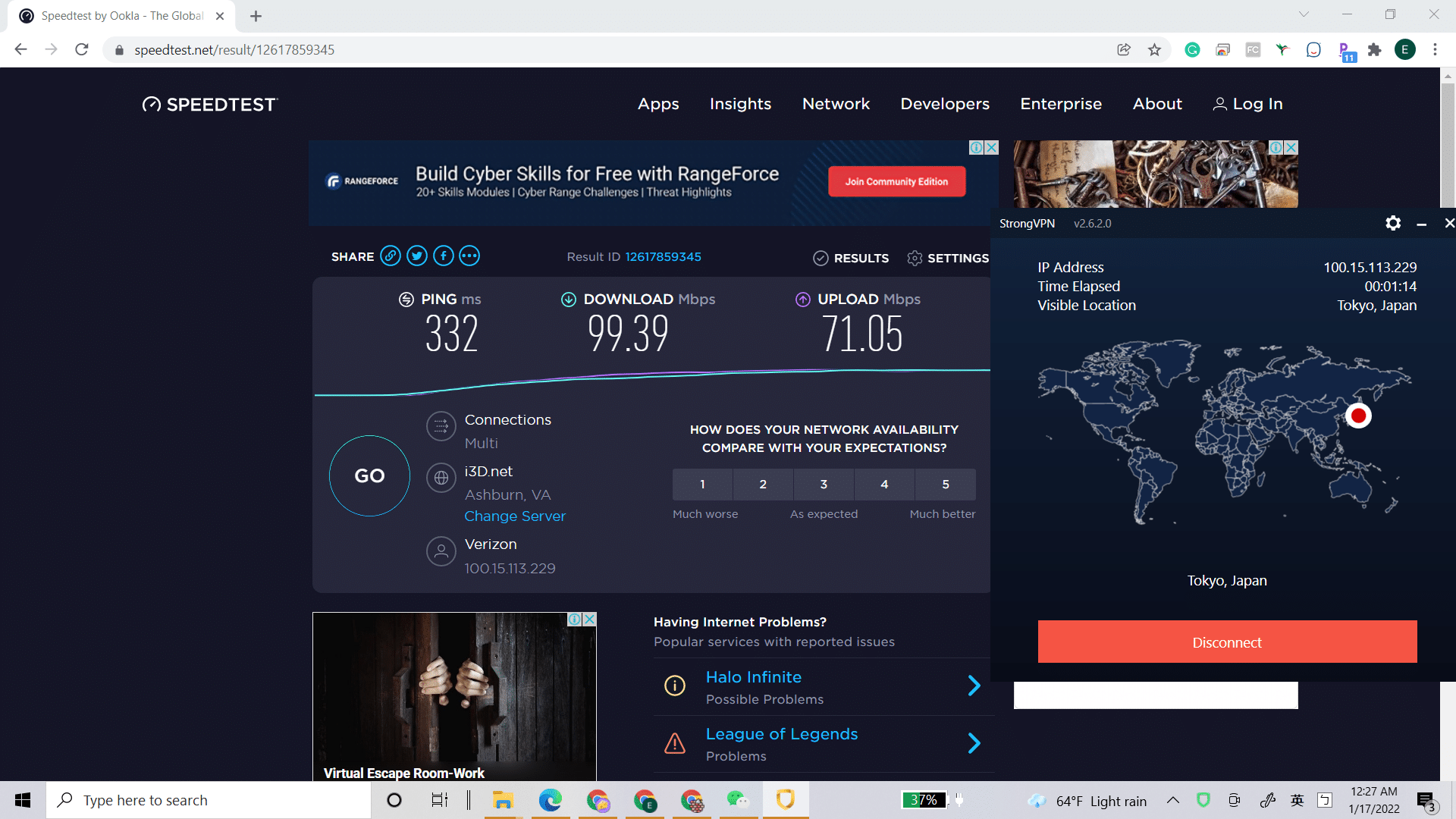
Task: Open the Insights menu item
Action: (x=740, y=104)
